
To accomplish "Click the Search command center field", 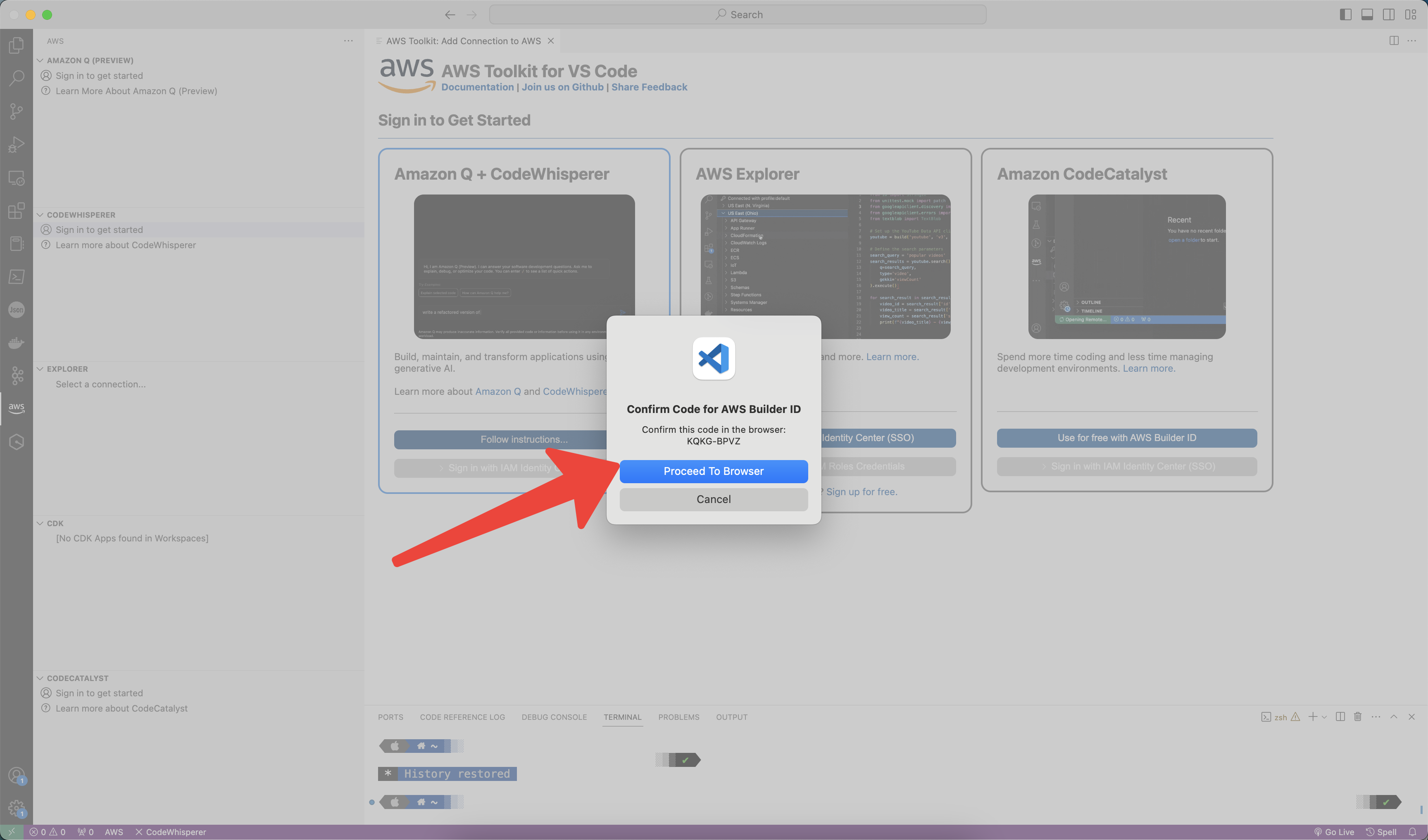I will (737, 15).
